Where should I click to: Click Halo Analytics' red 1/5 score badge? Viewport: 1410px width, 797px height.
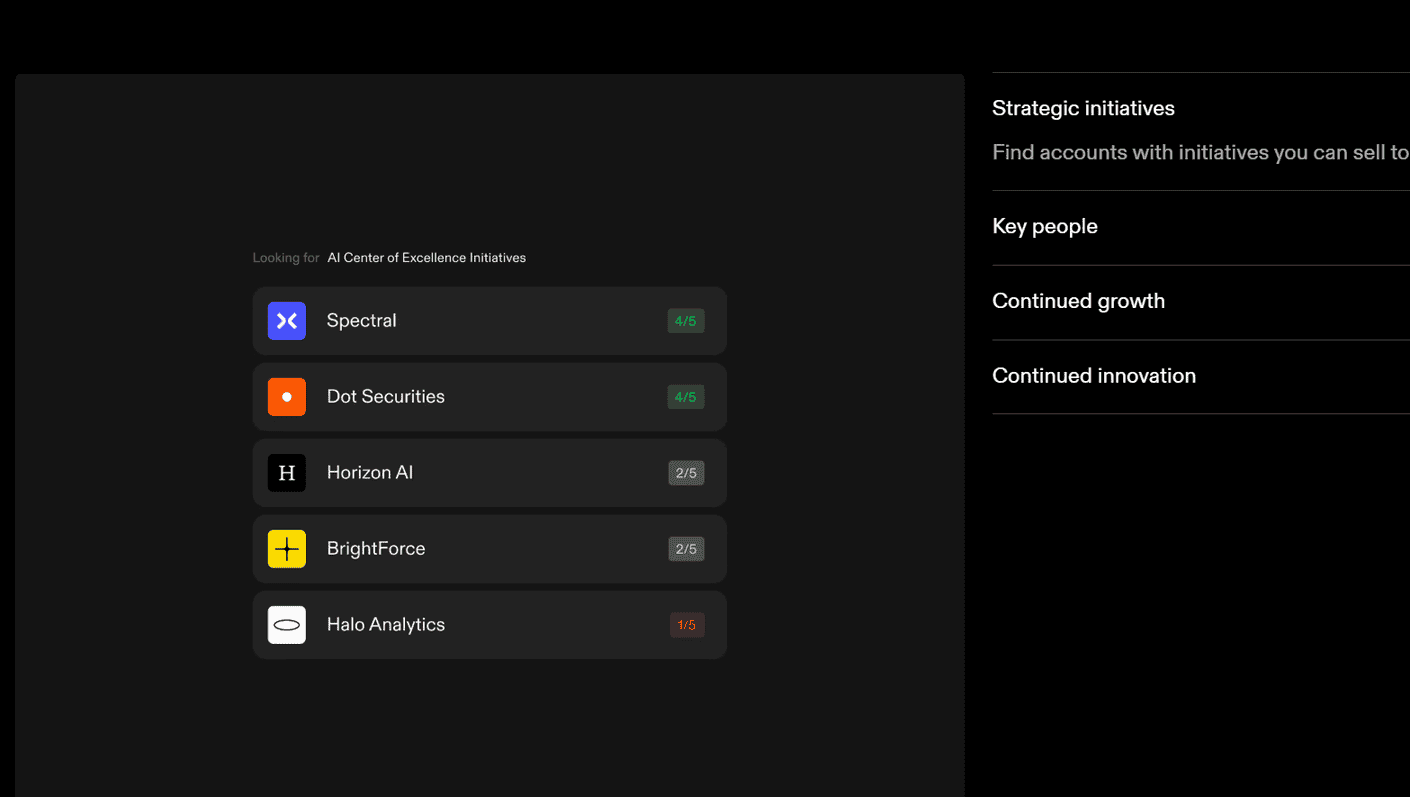(x=686, y=625)
